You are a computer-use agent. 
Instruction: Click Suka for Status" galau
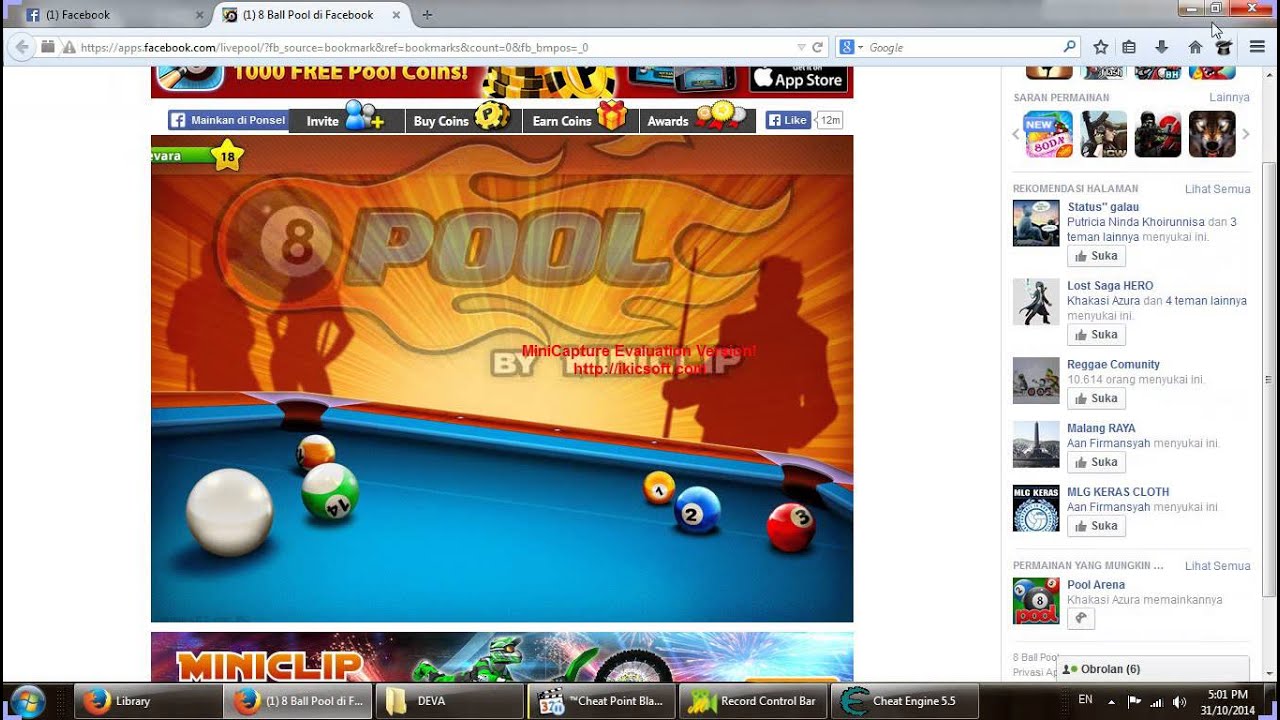point(1096,256)
